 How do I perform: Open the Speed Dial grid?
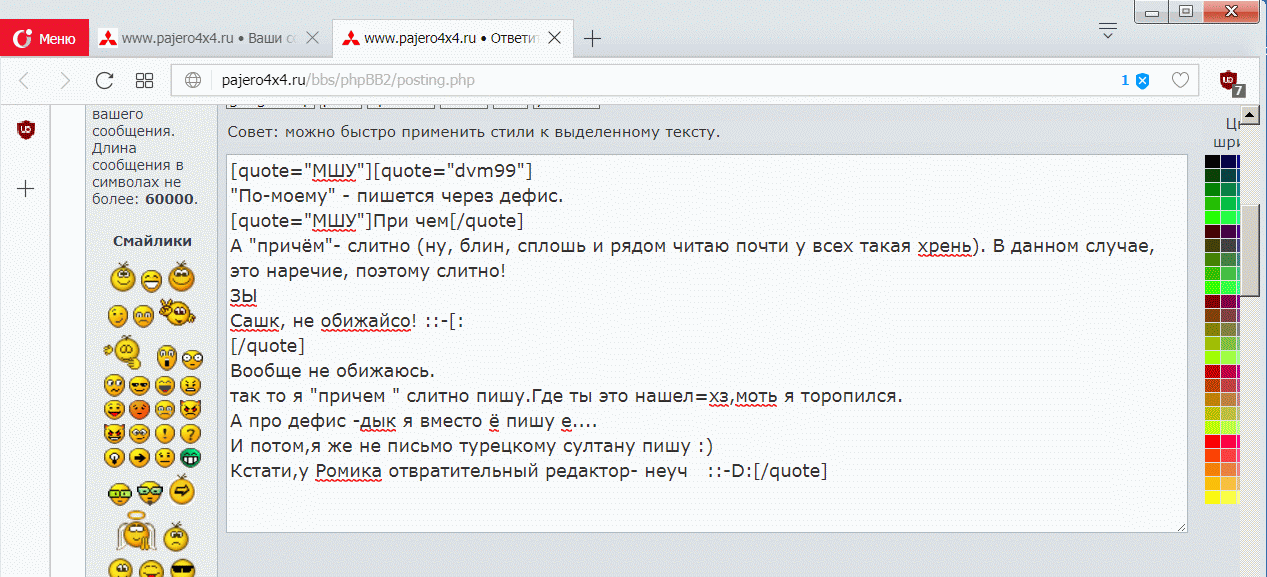[144, 80]
